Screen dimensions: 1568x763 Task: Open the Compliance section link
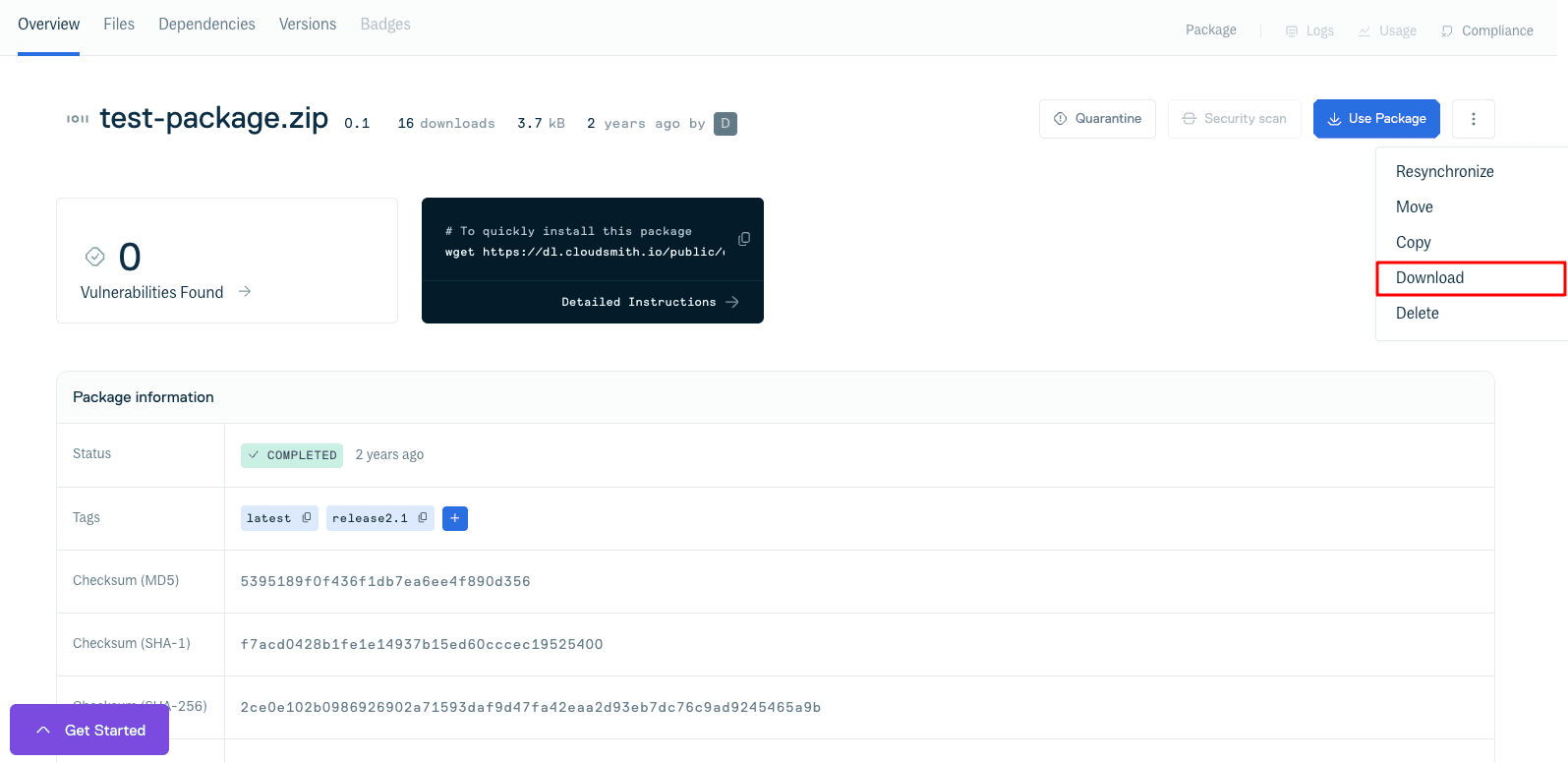coord(1486,31)
